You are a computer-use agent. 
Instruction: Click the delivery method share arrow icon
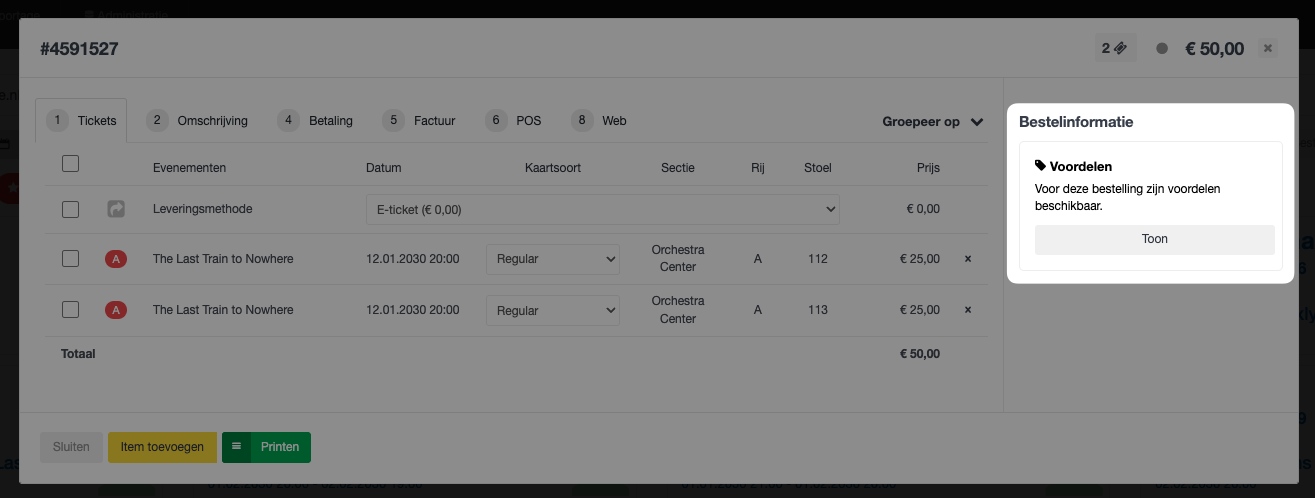(116, 210)
